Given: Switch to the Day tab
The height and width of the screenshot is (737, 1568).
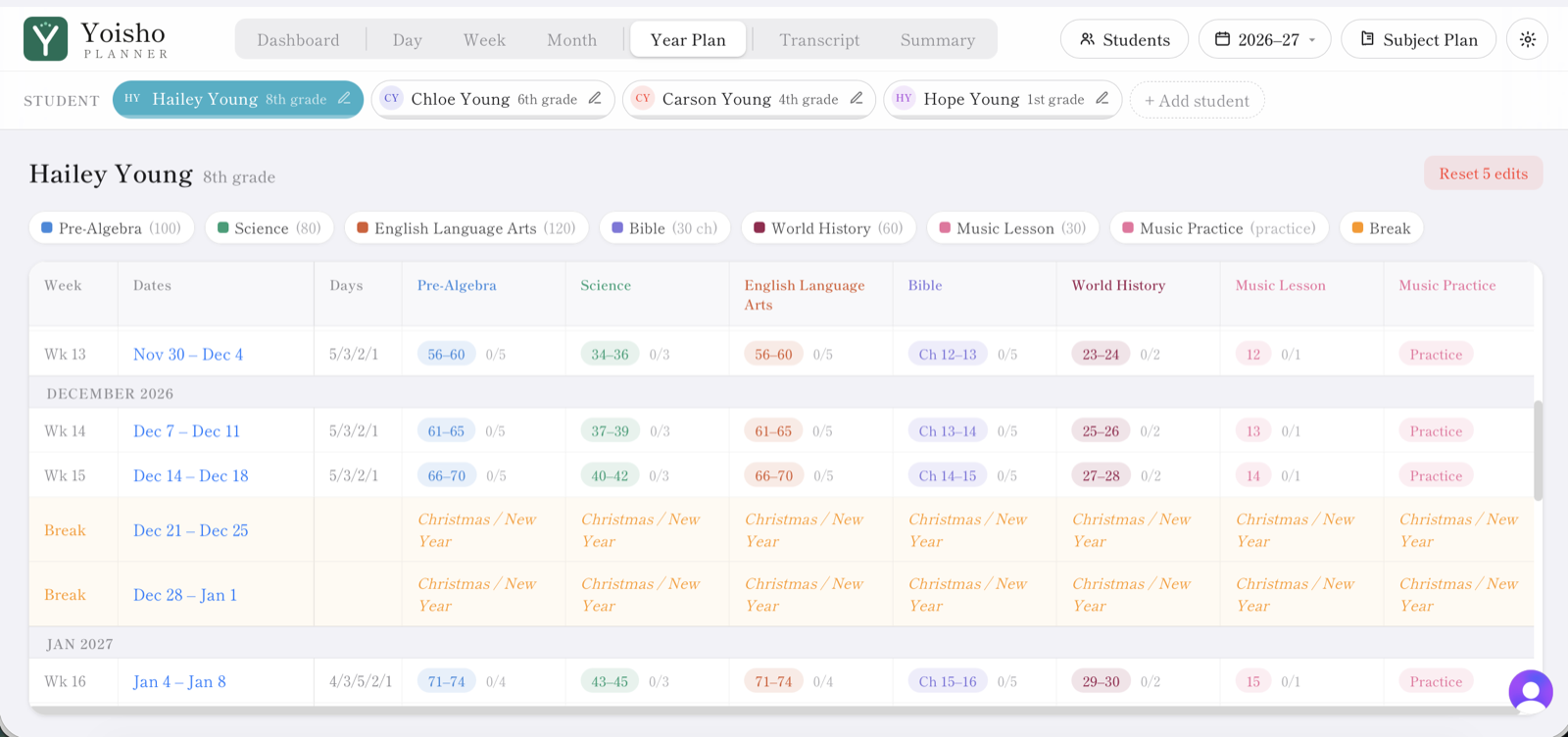Looking at the screenshot, I should tap(407, 40).
